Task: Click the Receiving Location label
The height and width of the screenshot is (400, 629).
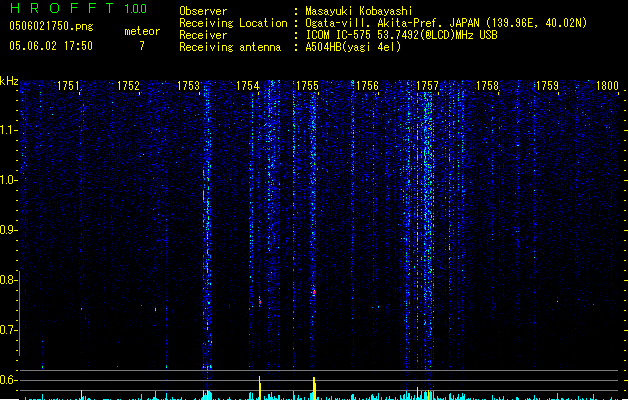Action: point(233,23)
